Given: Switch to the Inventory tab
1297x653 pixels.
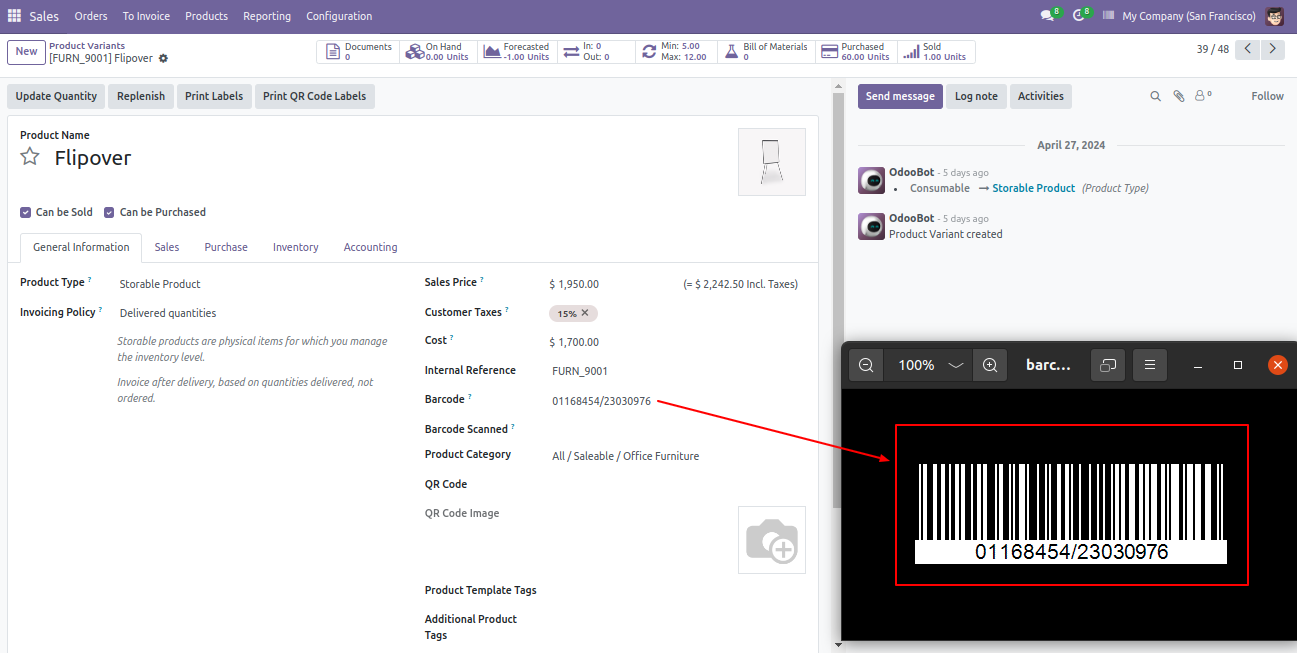Looking at the screenshot, I should point(296,247).
